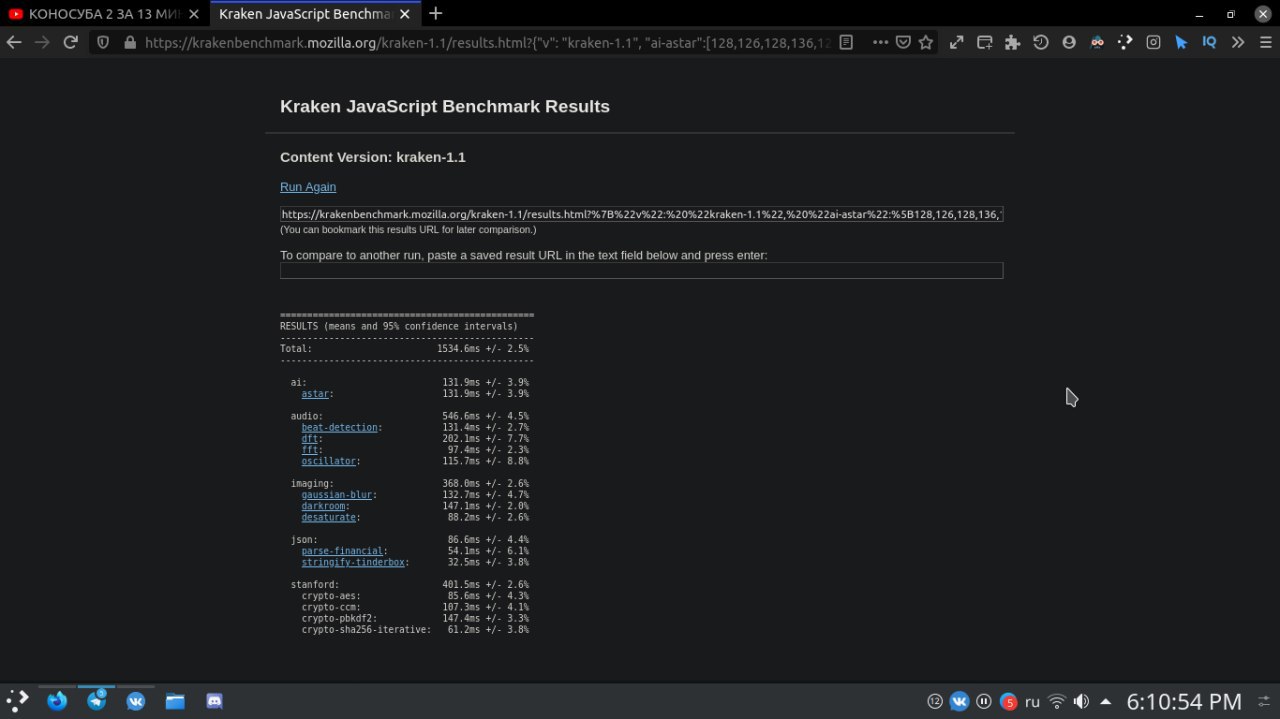This screenshot has height=719, width=1280.
Task: Open the parse-financial test link
Action: [x=342, y=551]
